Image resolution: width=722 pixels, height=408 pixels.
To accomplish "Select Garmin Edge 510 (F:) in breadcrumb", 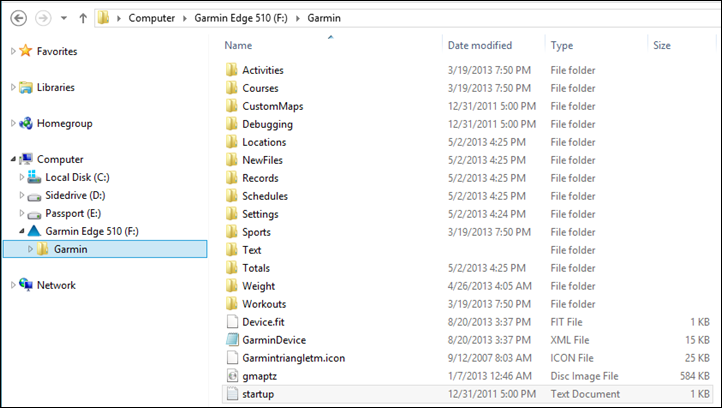I will [x=241, y=18].
